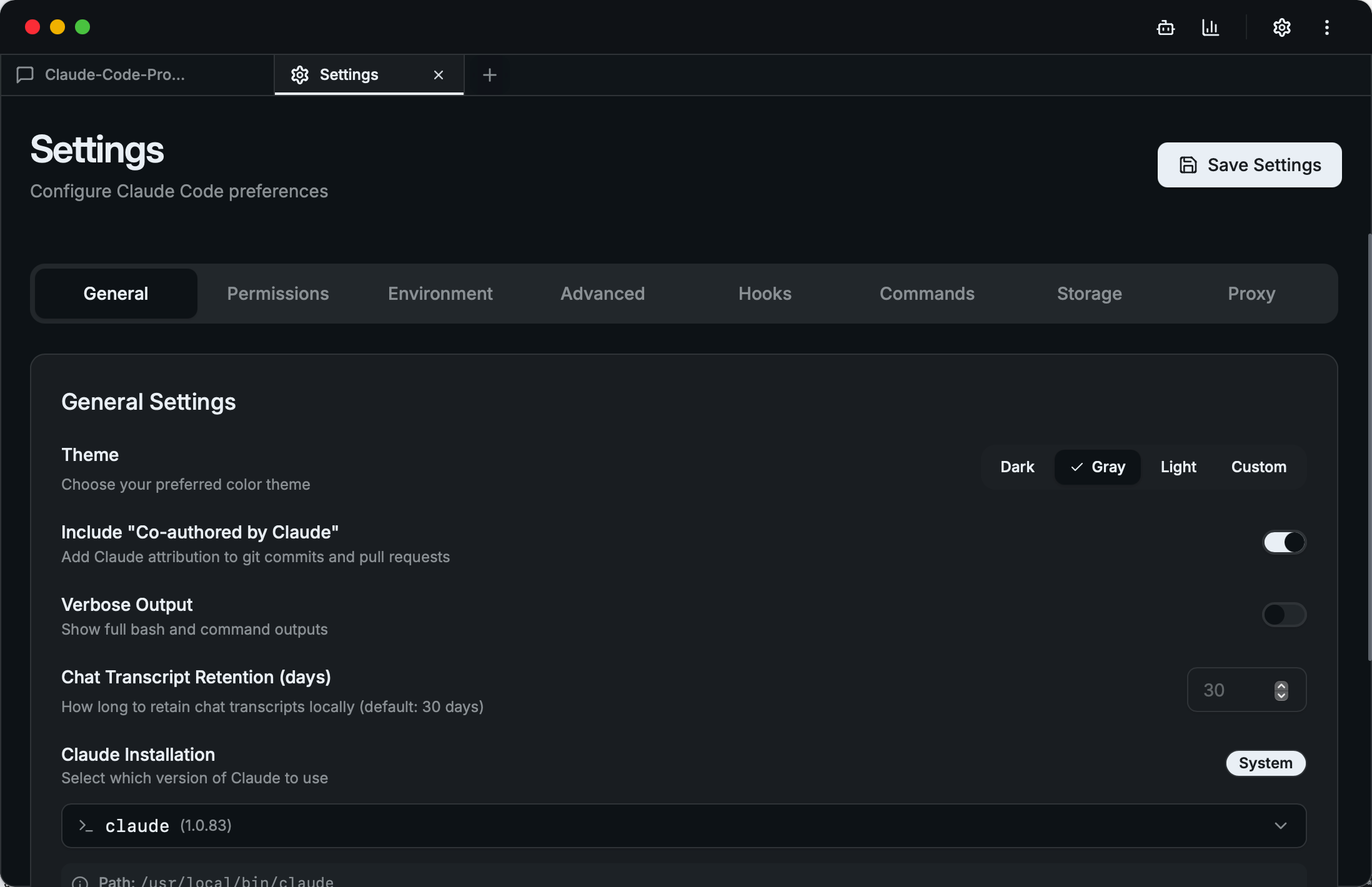The image size is (1372, 887).
Task: Click the Save Settings button
Action: (1249, 165)
